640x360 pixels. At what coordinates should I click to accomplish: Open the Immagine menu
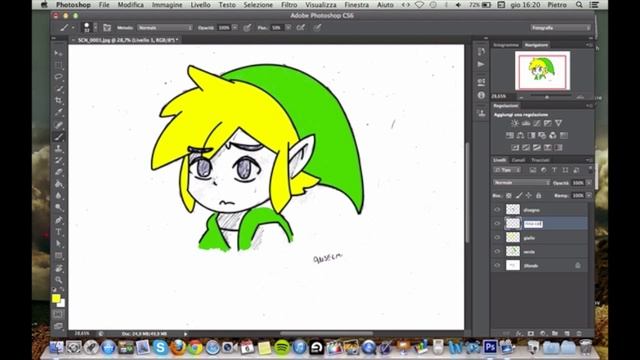(167, 5)
